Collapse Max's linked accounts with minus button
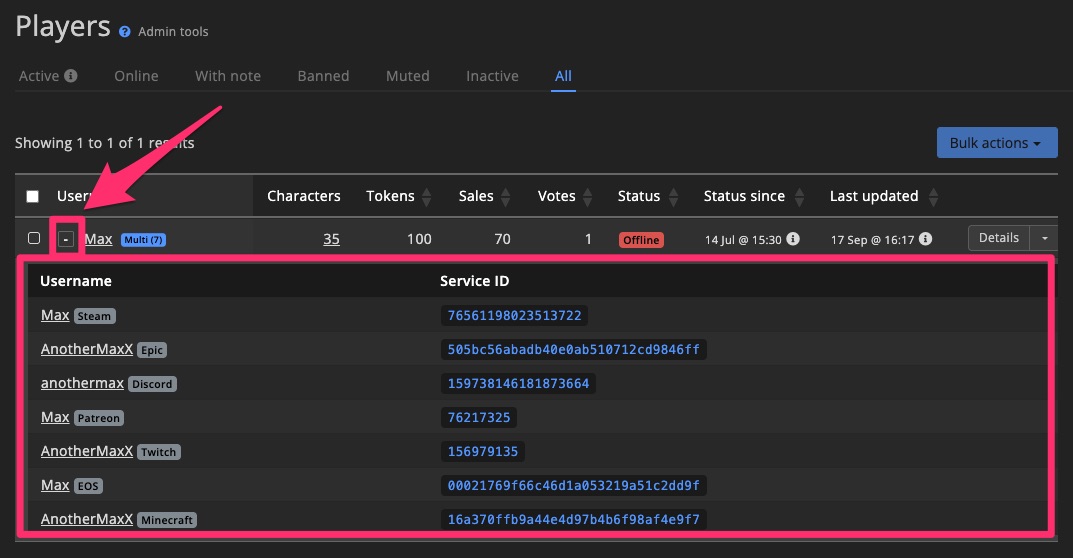This screenshot has width=1073, height=558. coord(66,239)
